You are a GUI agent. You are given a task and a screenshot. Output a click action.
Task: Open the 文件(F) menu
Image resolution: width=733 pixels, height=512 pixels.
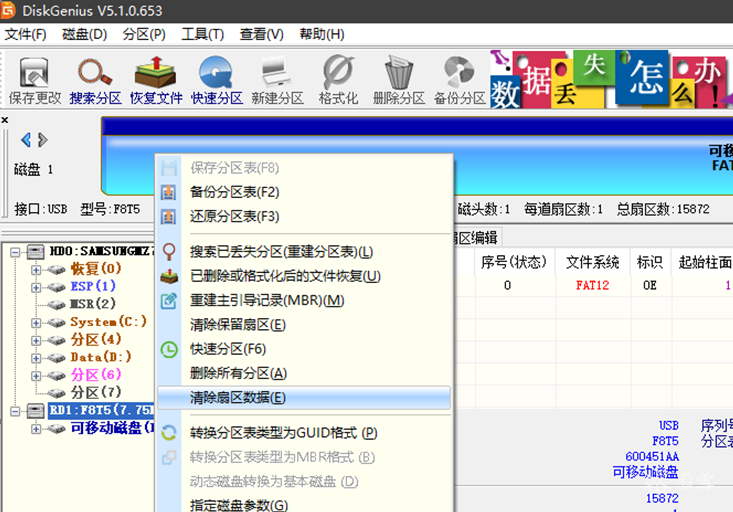[x=26, y=34]
